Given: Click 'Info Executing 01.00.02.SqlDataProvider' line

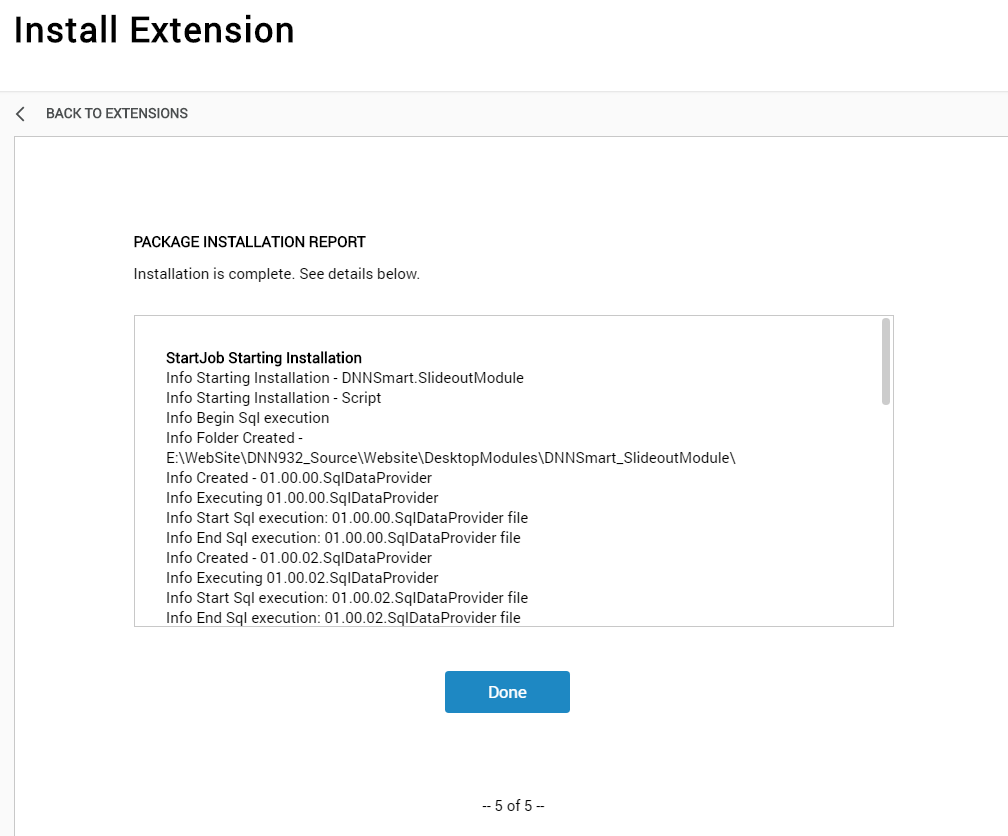Looking at the screenshot, I should [x=302, y=577].
